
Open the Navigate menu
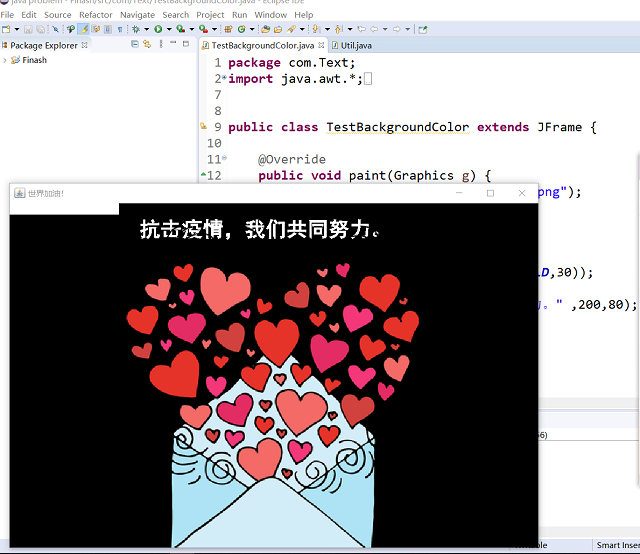pos(137,15)
